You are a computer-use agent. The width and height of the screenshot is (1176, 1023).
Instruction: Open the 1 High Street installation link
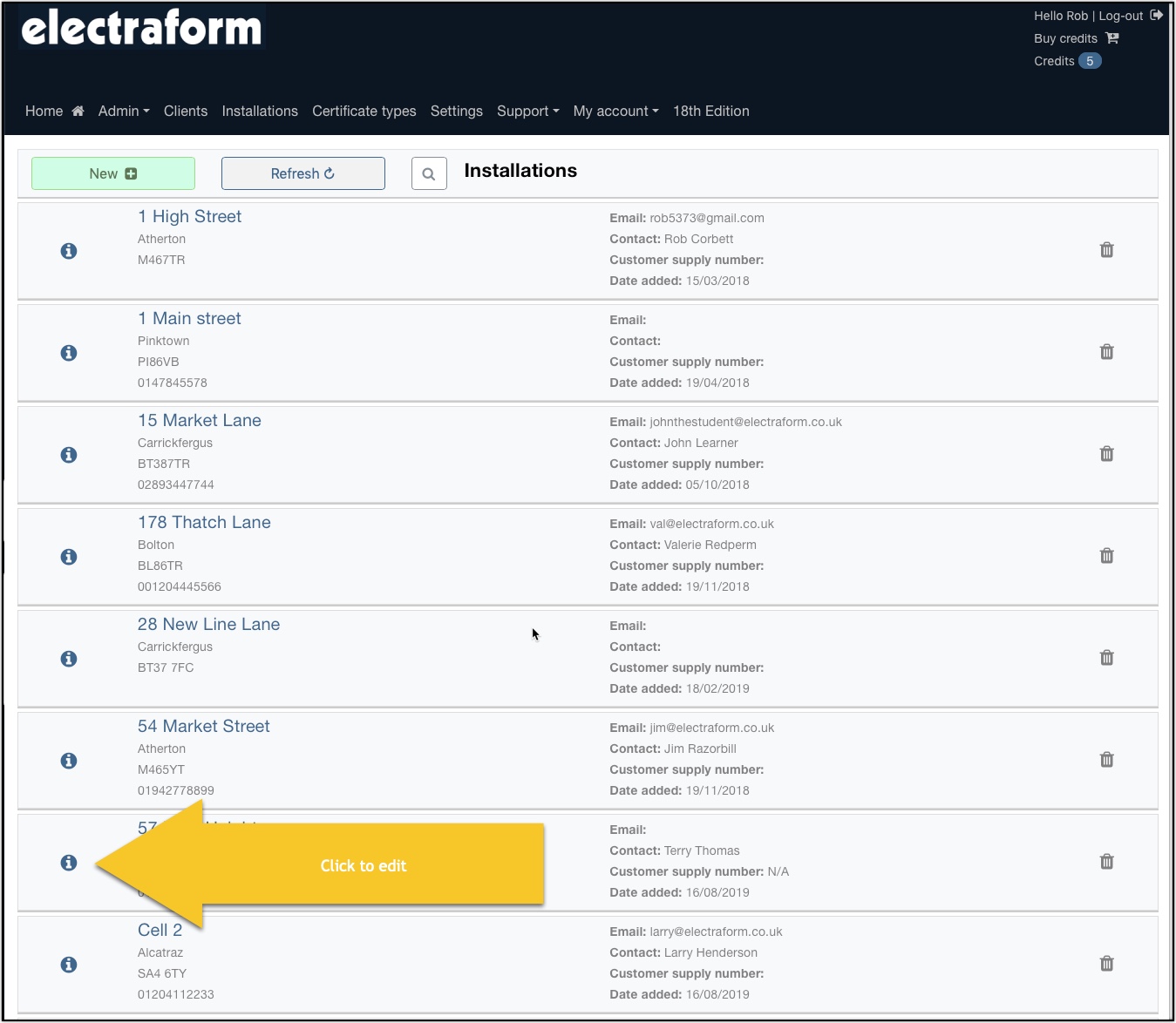point(189,216)
